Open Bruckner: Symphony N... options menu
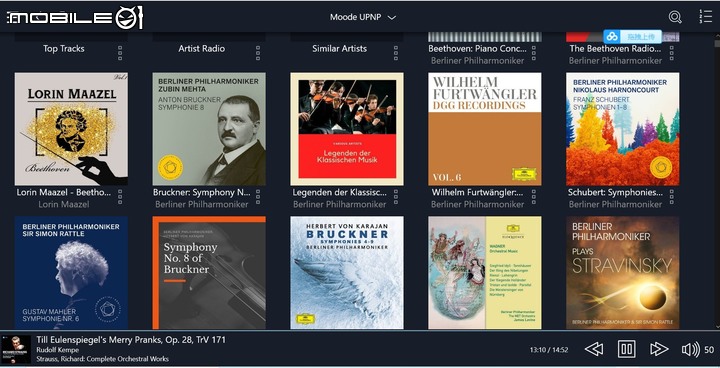 point(258,197)
